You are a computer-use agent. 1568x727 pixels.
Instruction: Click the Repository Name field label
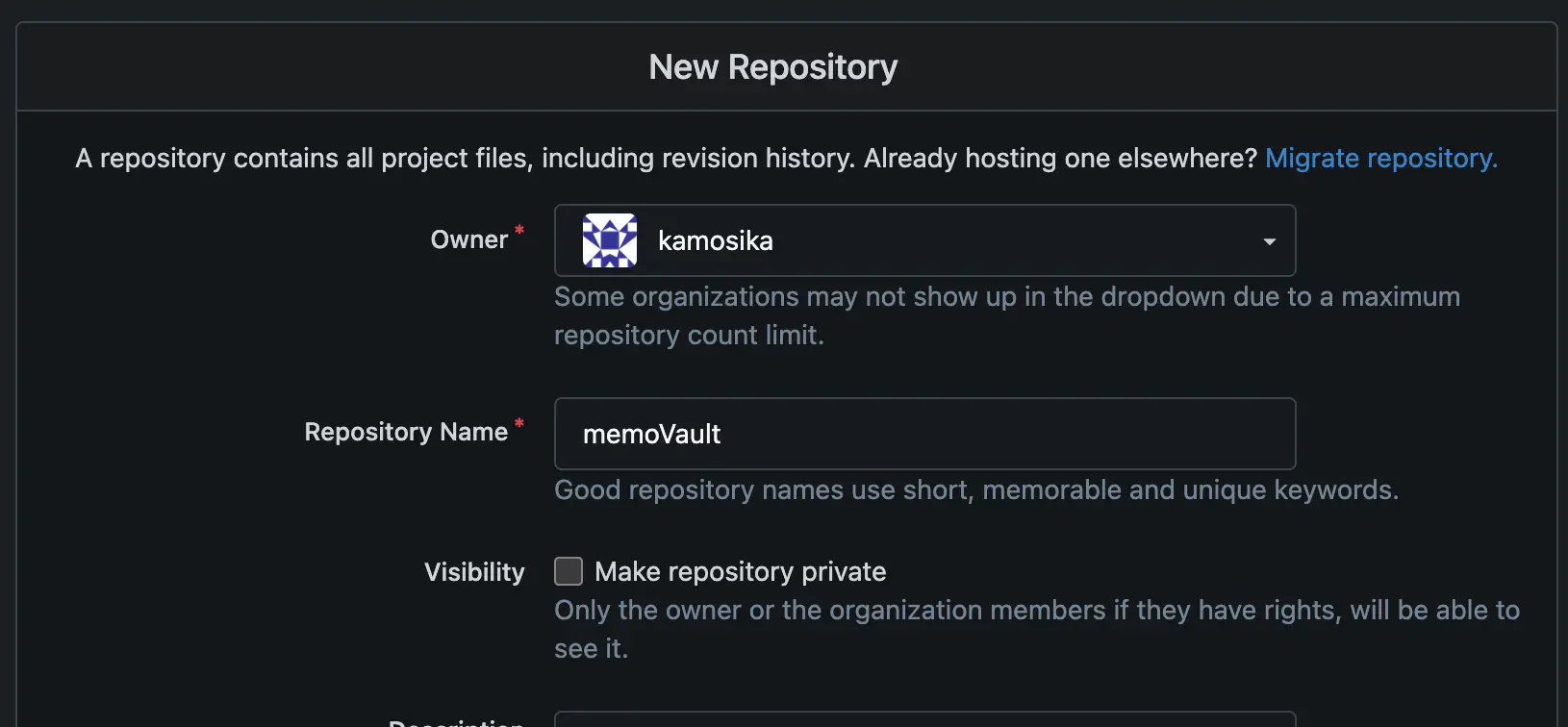(406, 432)
